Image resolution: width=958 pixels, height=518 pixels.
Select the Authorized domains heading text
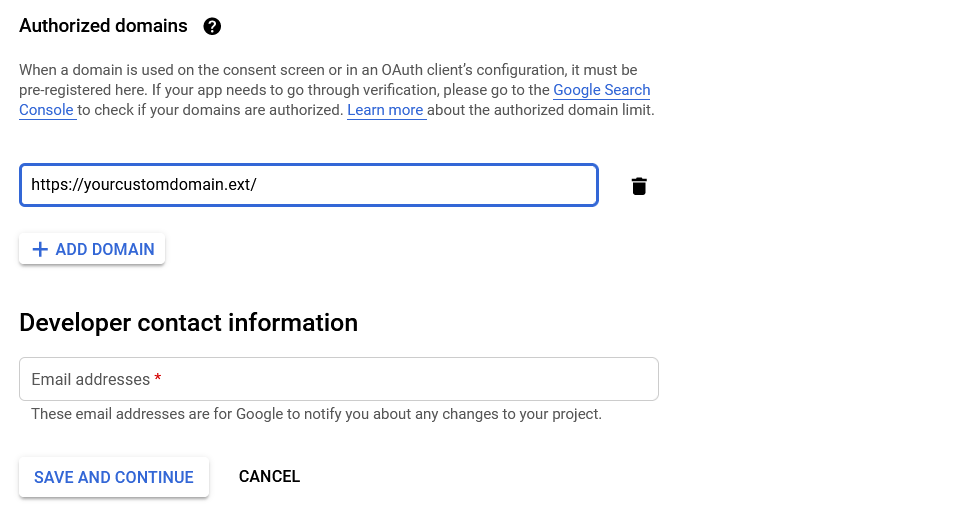tap(103, 26)
